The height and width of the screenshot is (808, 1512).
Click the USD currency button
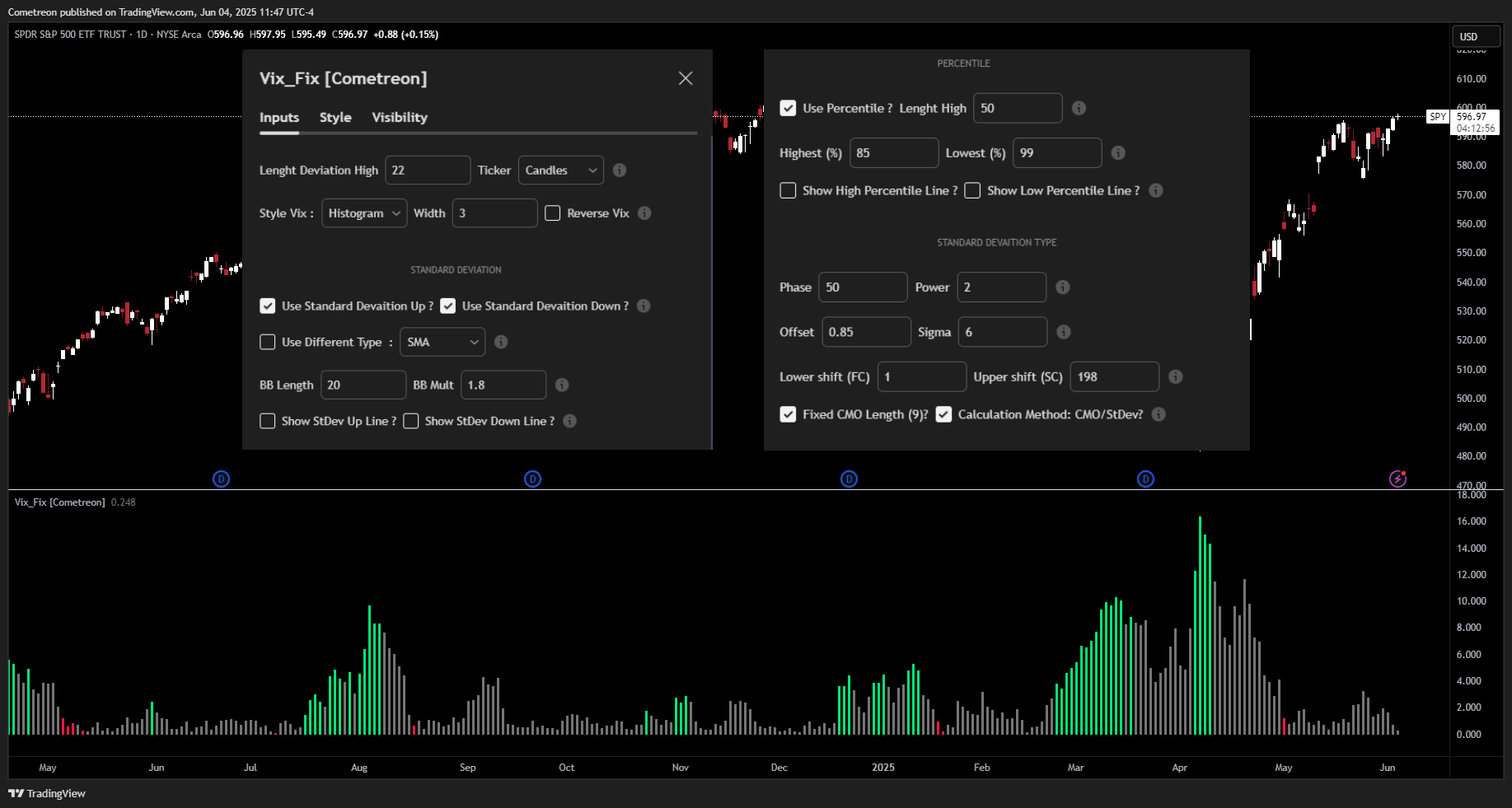pyautogui.click(x=1476, y=36)
